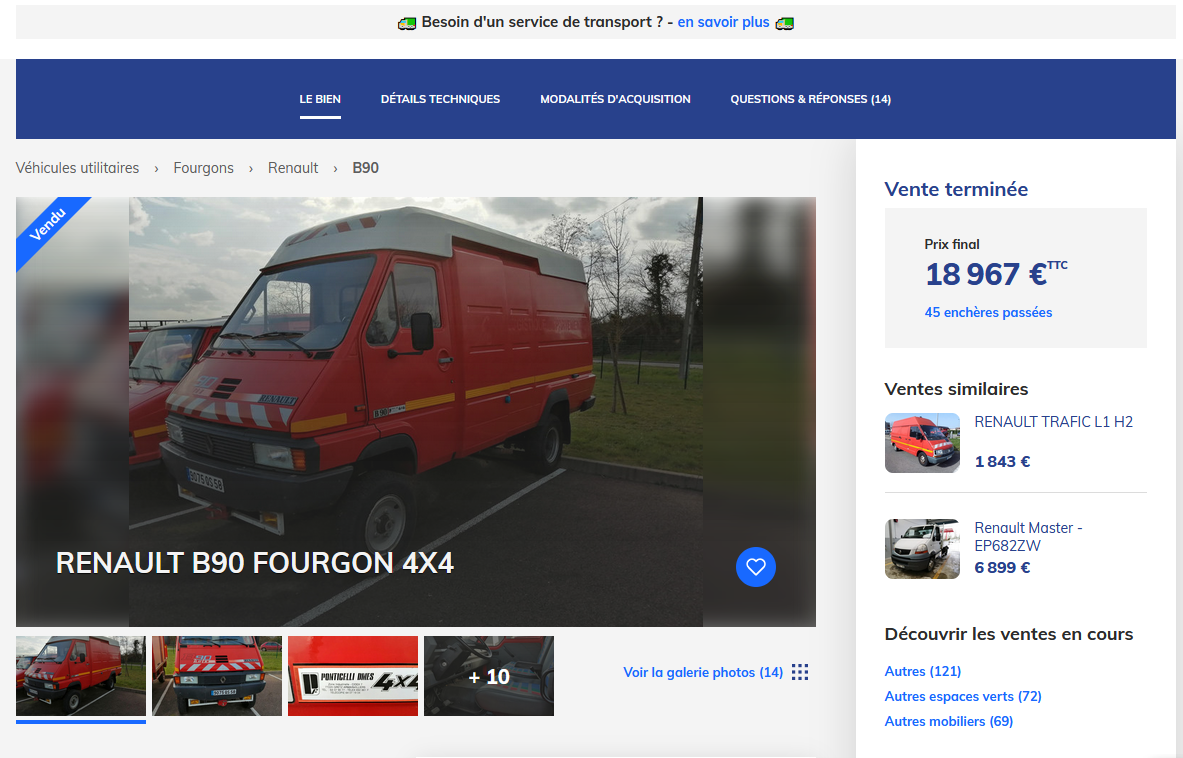Open 'Autres espaces verts (72)' category
This screenshot has width=1183, height=758.
tap(962, 696)
